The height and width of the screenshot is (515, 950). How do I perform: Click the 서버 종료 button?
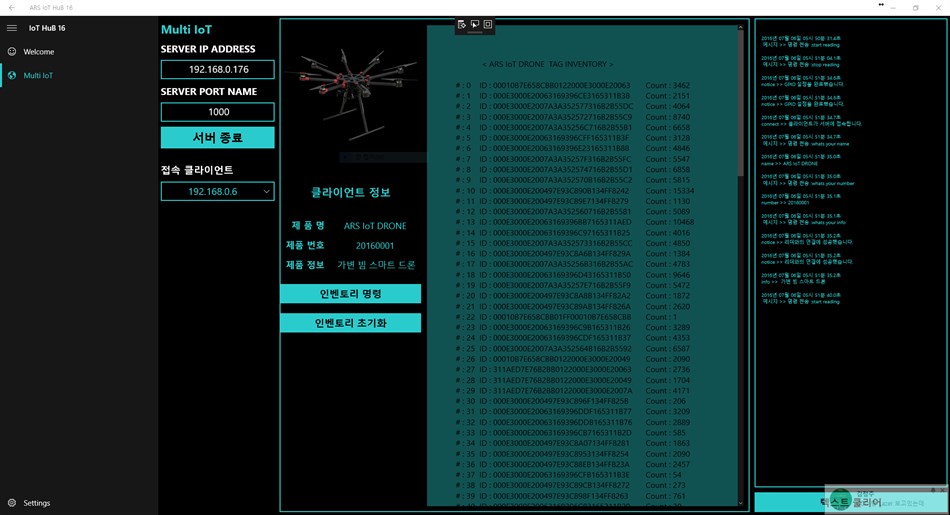218,138
